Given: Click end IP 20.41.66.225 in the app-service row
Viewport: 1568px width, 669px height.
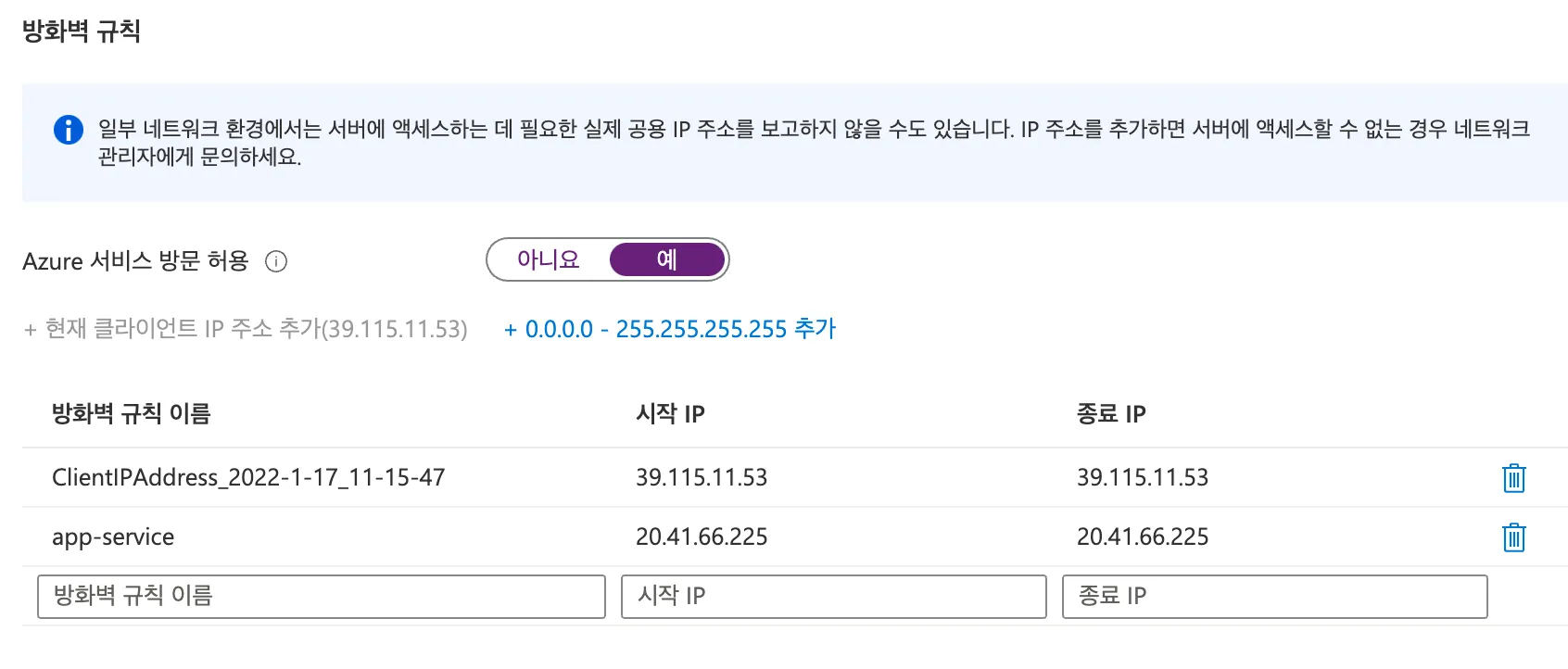Looking at the screenshot, I should 1143,537.
